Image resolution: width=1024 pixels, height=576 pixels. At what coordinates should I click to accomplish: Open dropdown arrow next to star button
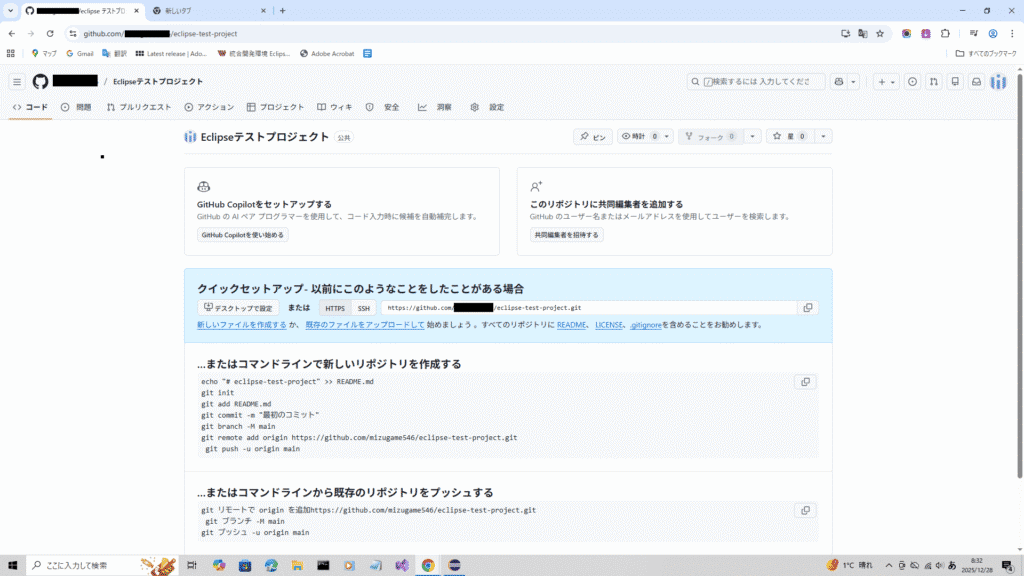point(823,136)
